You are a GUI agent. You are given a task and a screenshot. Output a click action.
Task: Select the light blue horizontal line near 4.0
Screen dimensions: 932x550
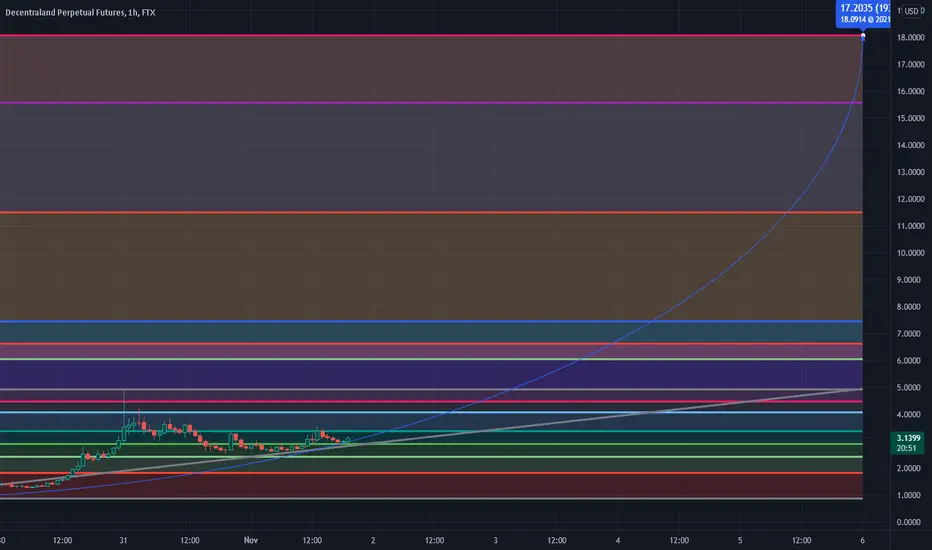[x=431, y=412]
